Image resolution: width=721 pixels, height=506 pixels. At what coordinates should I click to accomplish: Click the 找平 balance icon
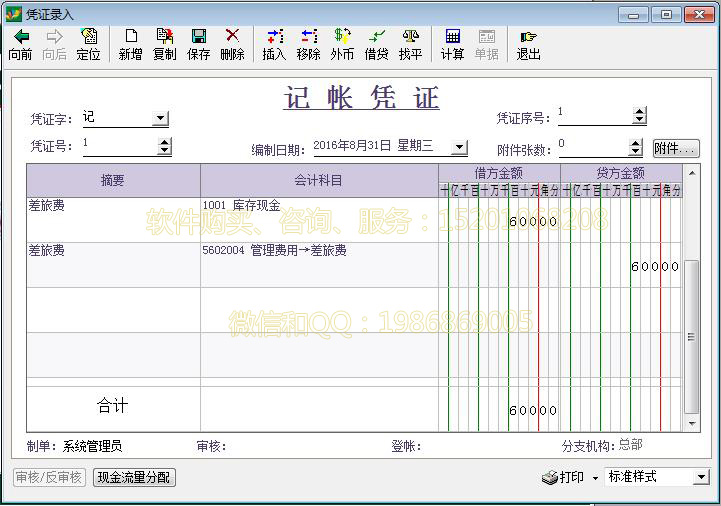(410, 37)
